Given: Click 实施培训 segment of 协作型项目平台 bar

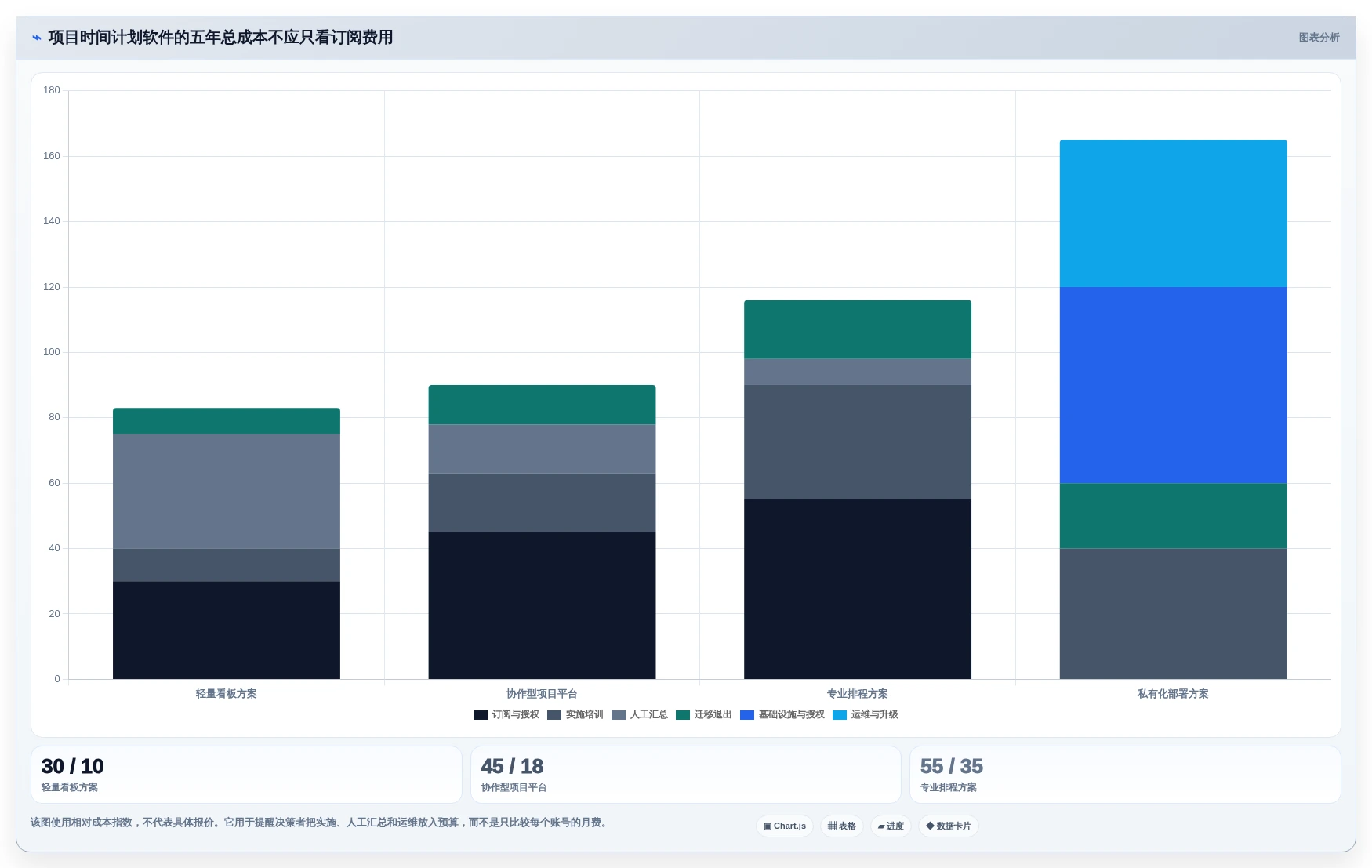Looking at the screenshot, I should 542,503.
